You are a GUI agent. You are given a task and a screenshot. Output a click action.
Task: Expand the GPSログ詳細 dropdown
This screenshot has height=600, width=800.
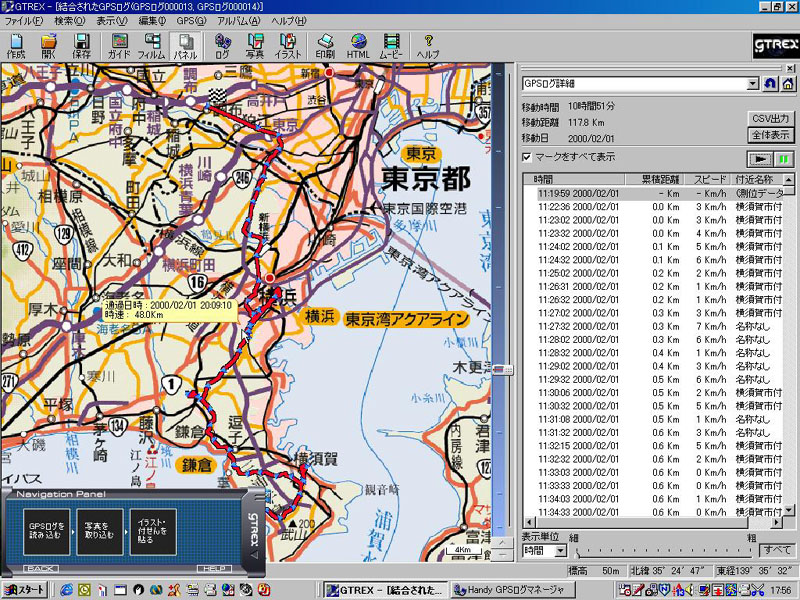tap(753, 85)
